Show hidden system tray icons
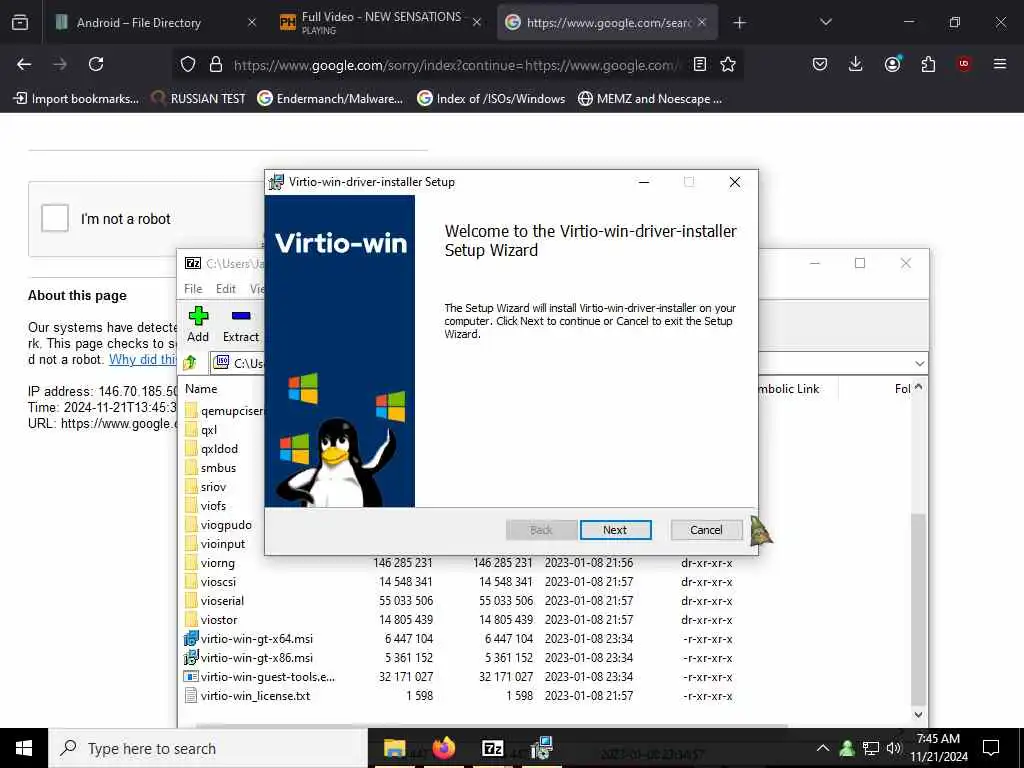1024x768 pixels. coord(823,748)
